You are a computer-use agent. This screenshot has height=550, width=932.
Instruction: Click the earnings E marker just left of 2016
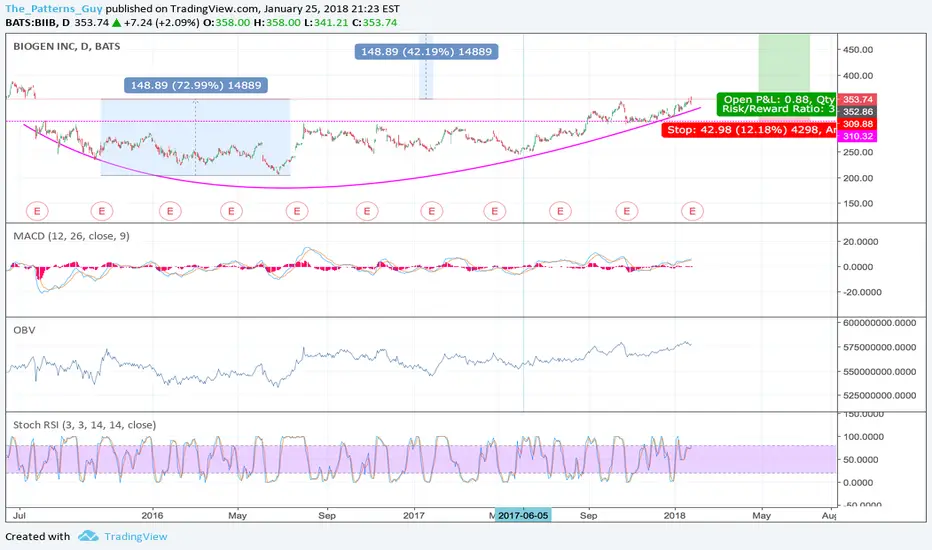click(x=102, y=210)
